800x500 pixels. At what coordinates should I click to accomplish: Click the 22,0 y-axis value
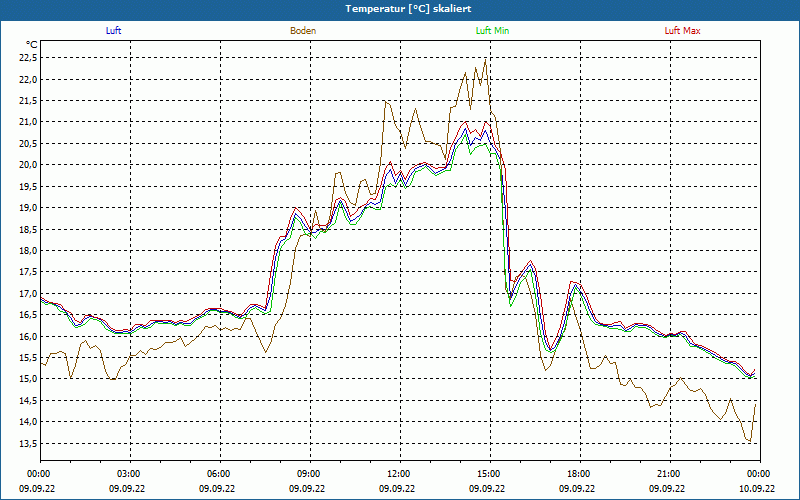click(27, 79)
